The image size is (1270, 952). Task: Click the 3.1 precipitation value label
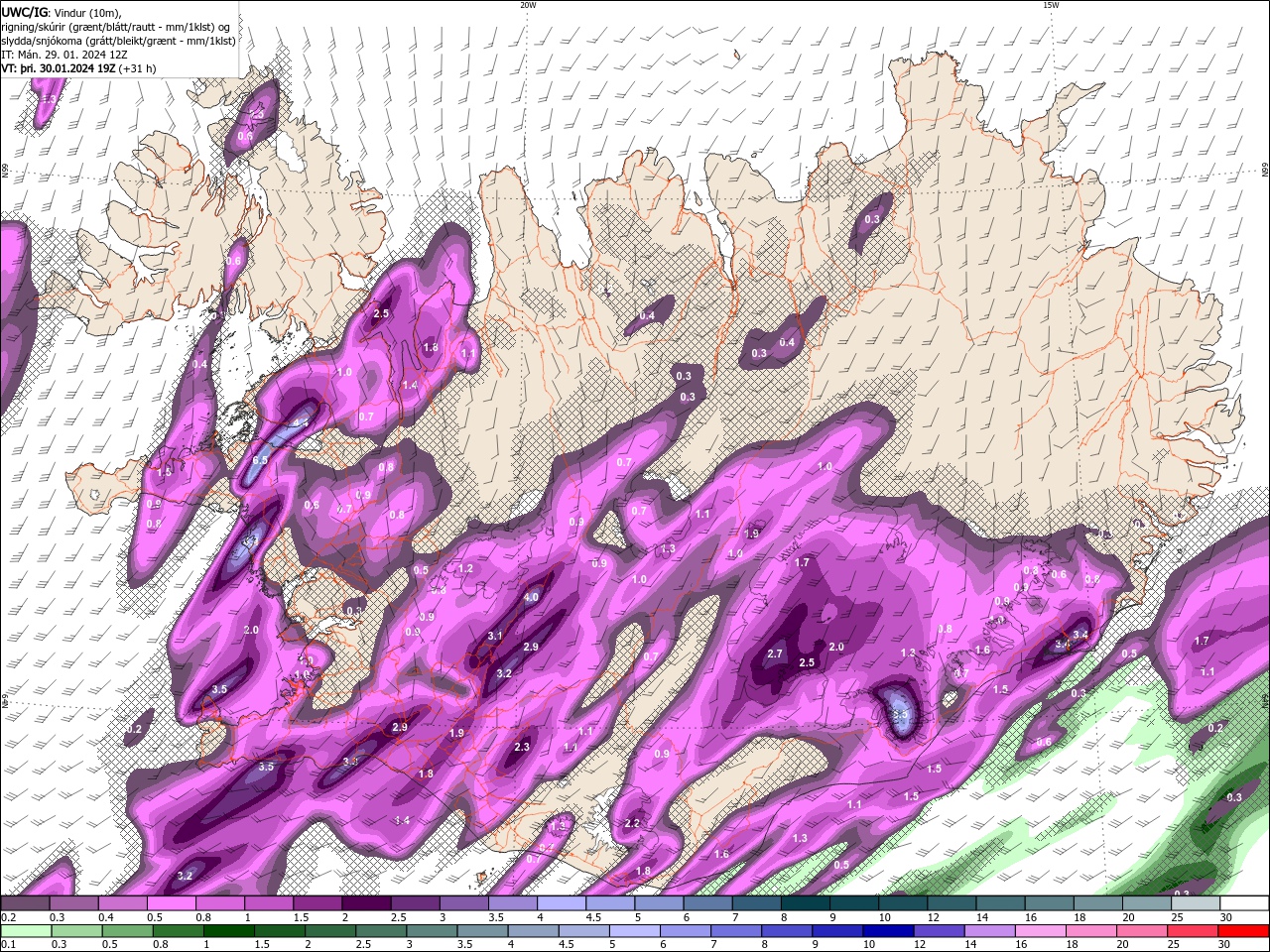point(495,636)
